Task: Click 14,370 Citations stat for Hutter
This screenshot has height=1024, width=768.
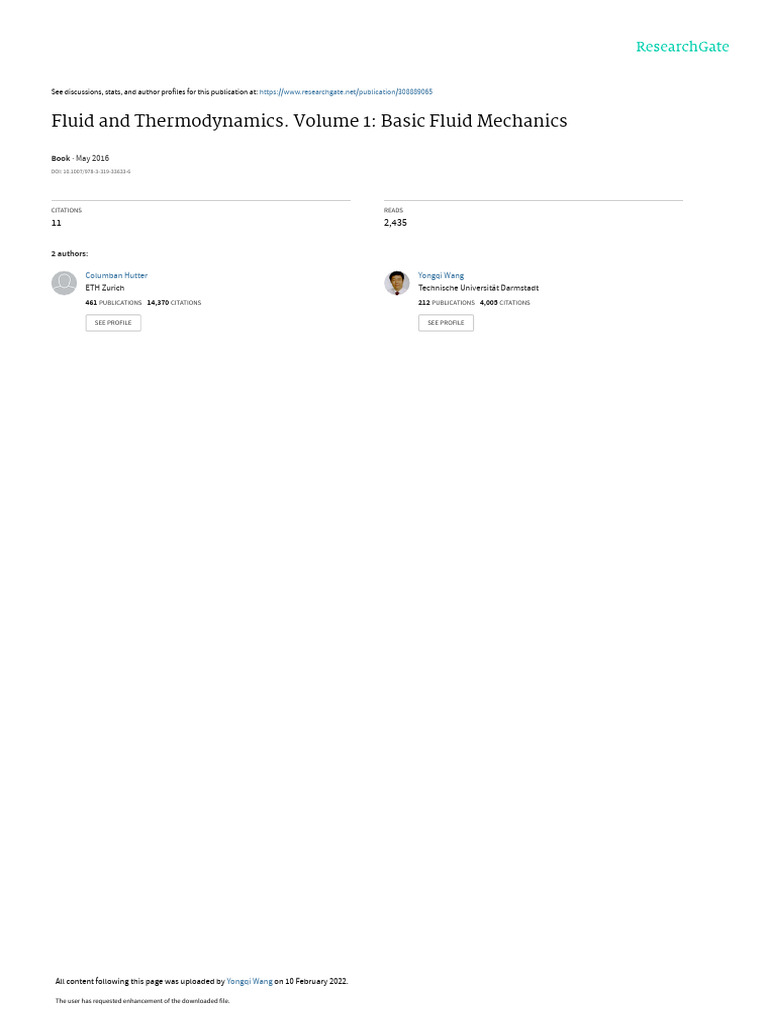Action: [x=174, y=303]
